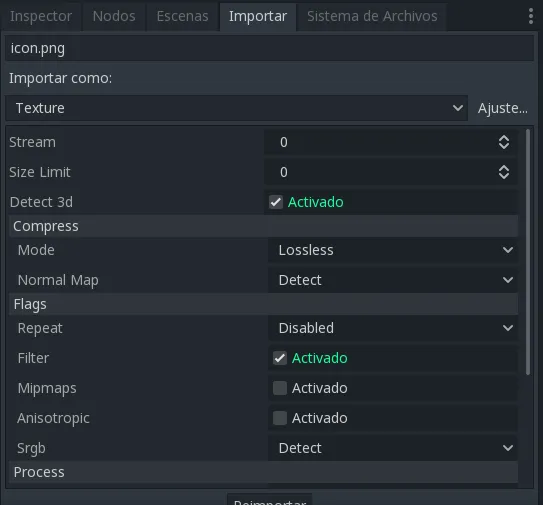543x505 pixels.
Task: Open the Nodos tab
Action: 114,16
